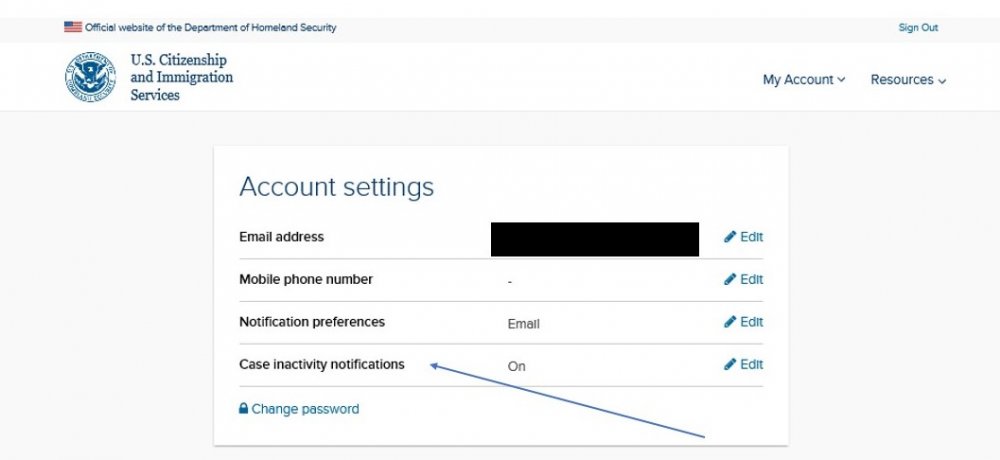Viewport: 1000px width, 460px height.
Task: Edit the Notification preferences setting
Action: (743, 322)
